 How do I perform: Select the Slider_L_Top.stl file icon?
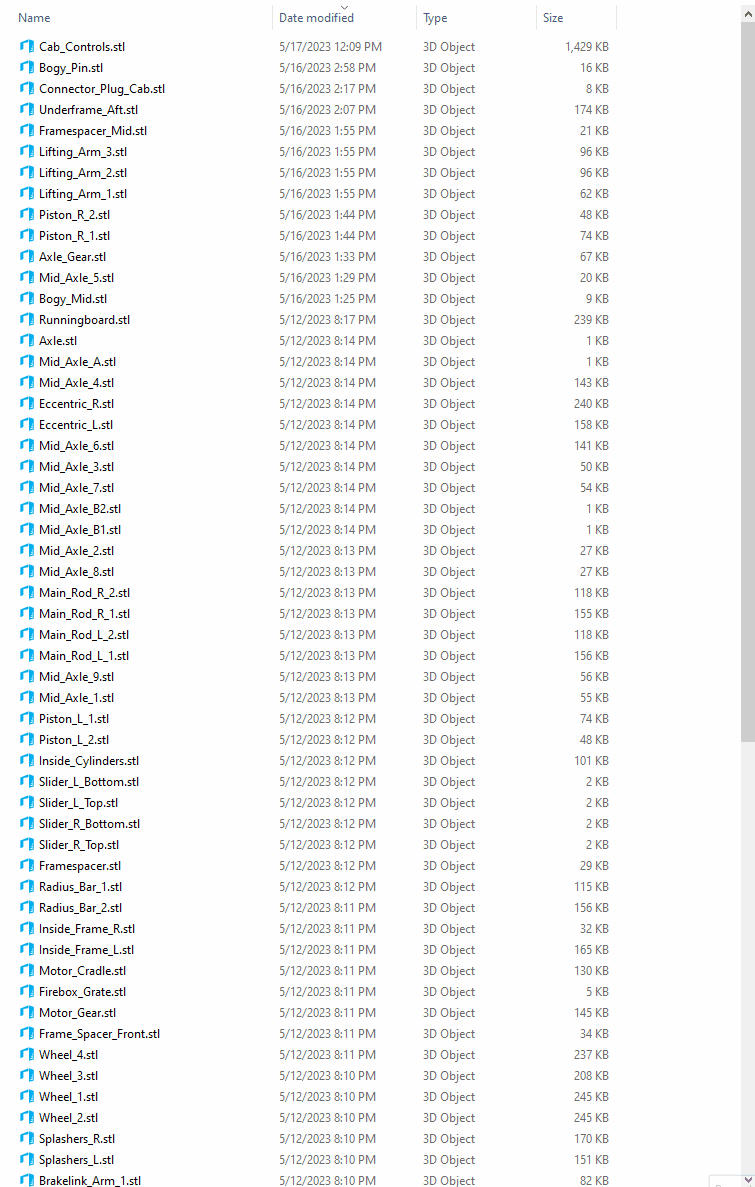point(27,802)
